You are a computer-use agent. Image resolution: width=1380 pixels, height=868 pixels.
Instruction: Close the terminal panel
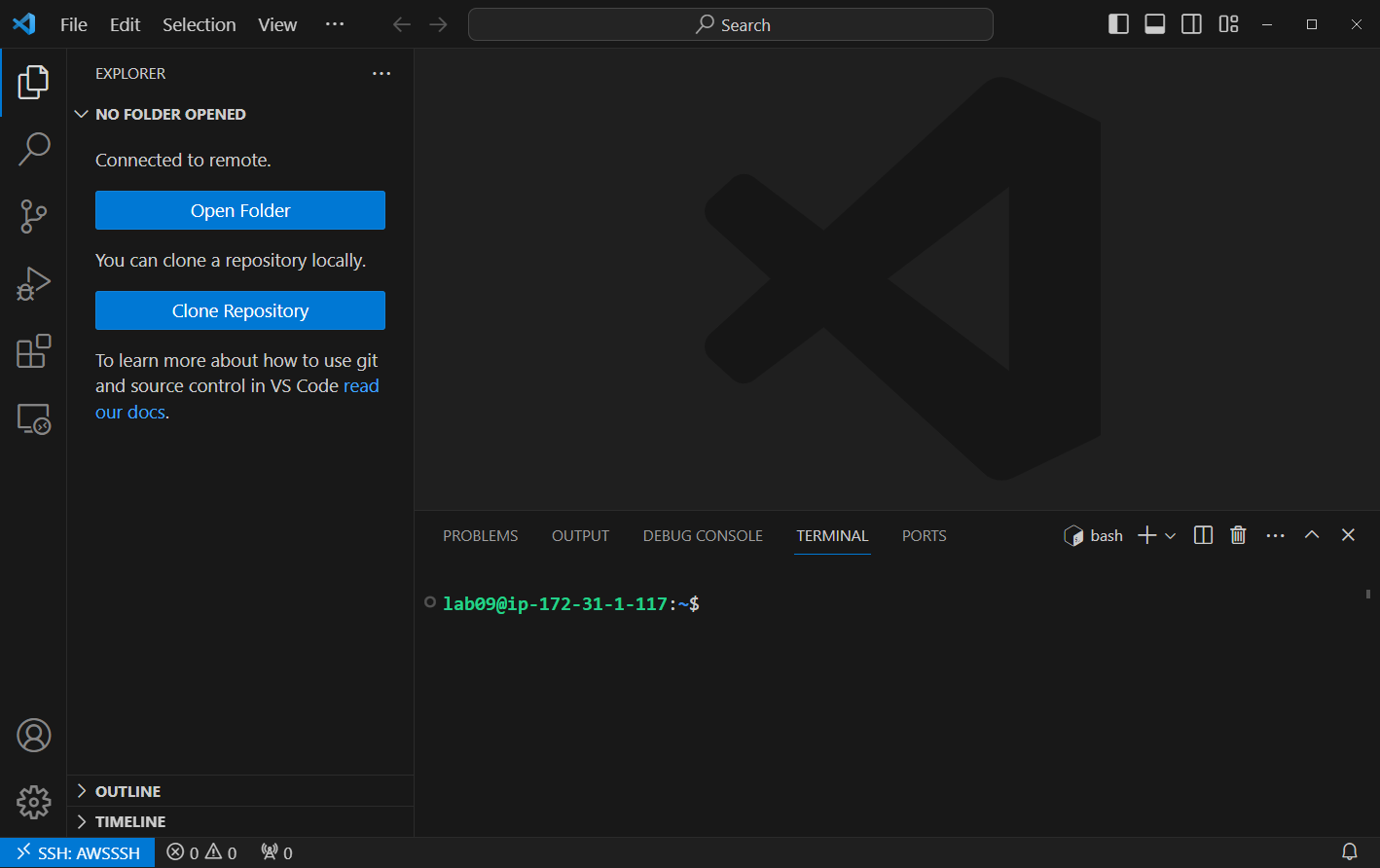pyautogui.click(x=1348, y=535)
